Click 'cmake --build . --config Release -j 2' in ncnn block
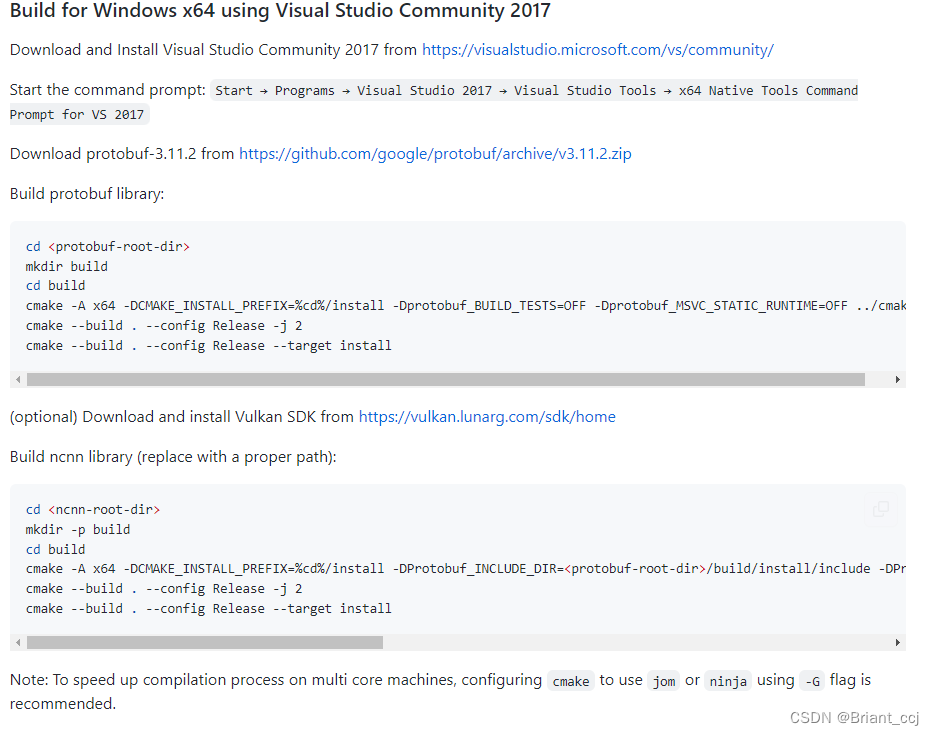The height and width of the screenshot is (735, 934). (x=164, y=589)
